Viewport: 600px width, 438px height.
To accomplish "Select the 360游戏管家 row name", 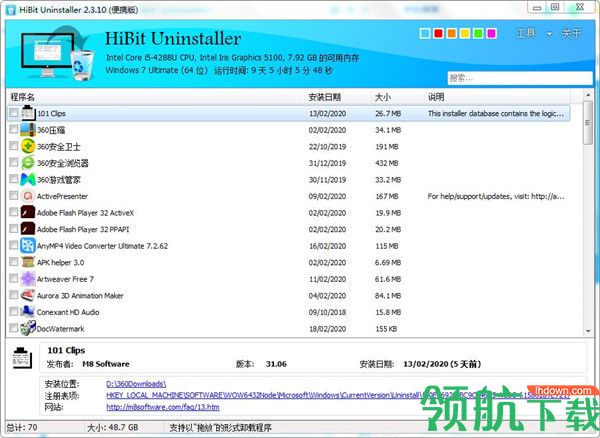I will [59, 180].
